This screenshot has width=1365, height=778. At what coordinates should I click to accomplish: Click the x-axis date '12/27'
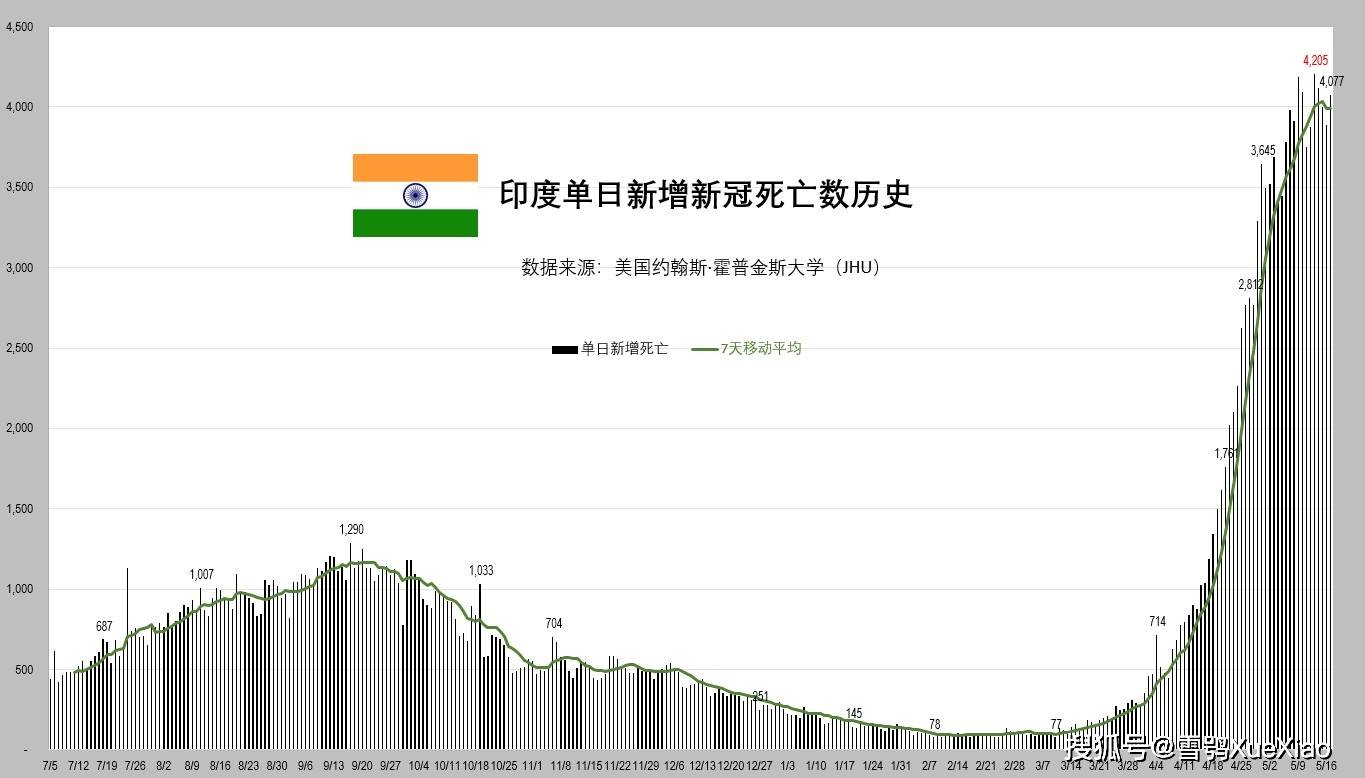click(760, 766)
